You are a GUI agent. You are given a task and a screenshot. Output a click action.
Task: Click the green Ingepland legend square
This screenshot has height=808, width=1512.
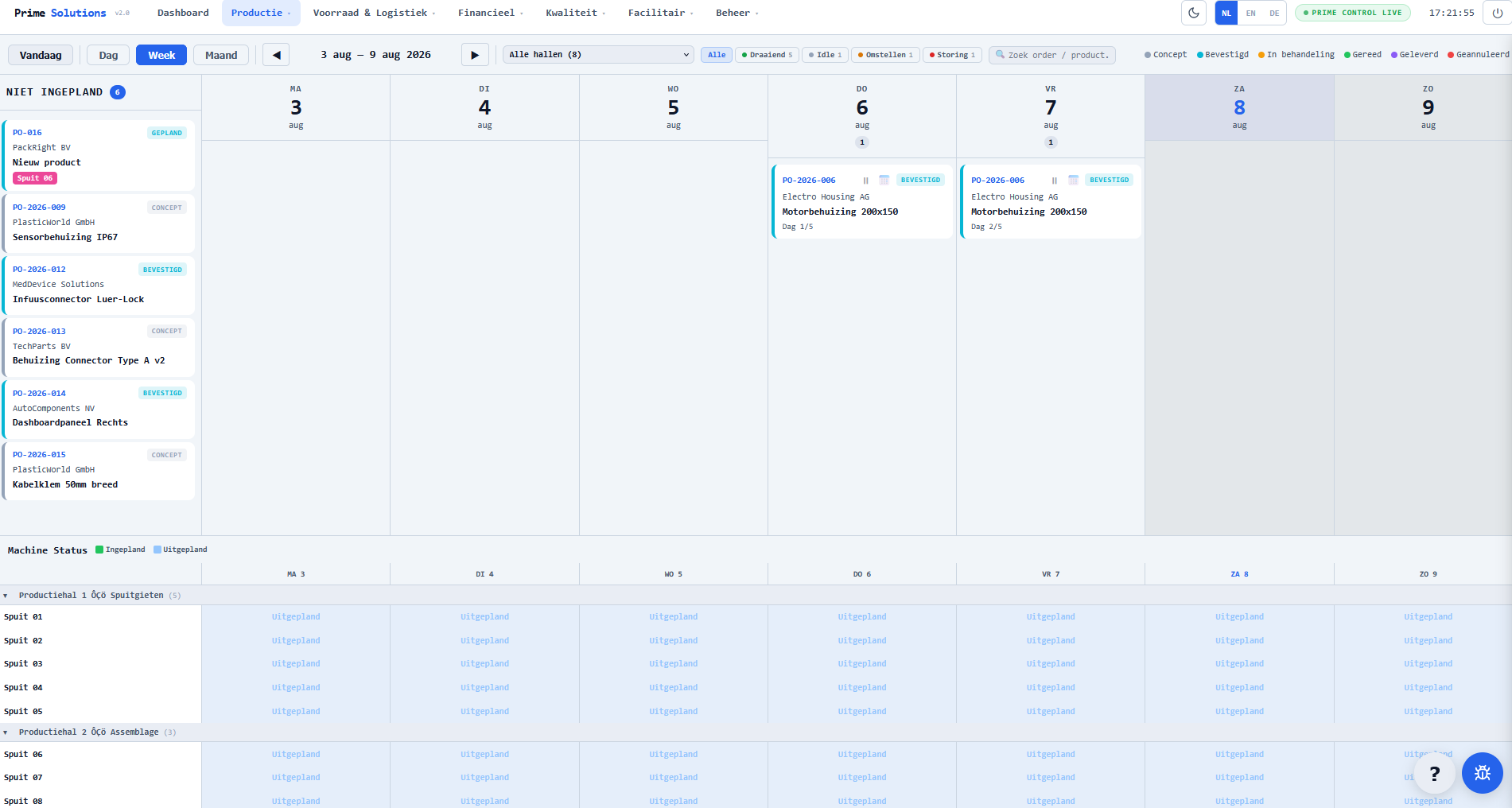coord(99,550)
